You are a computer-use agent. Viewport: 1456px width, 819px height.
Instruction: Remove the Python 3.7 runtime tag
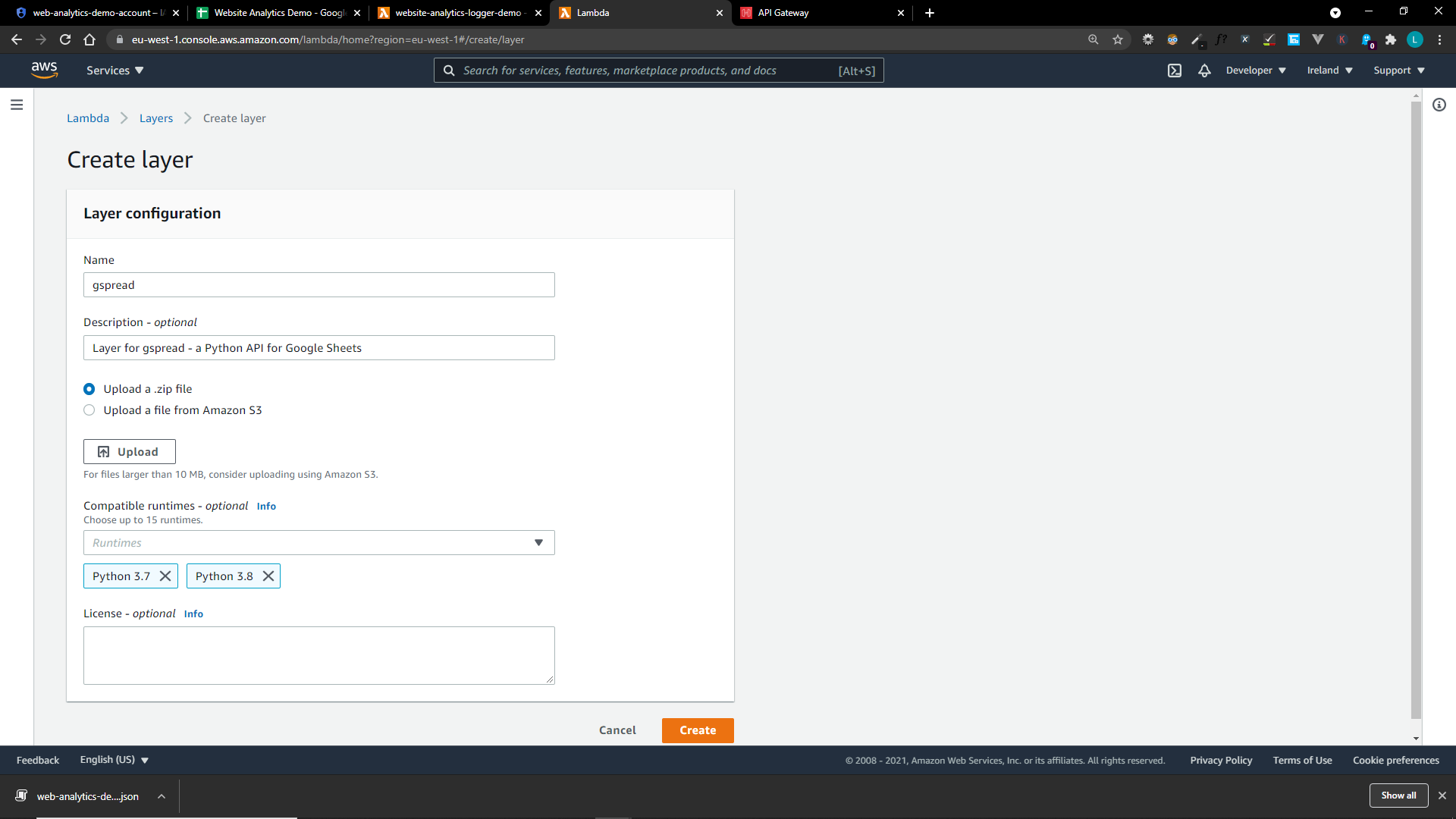coord(166,576)
